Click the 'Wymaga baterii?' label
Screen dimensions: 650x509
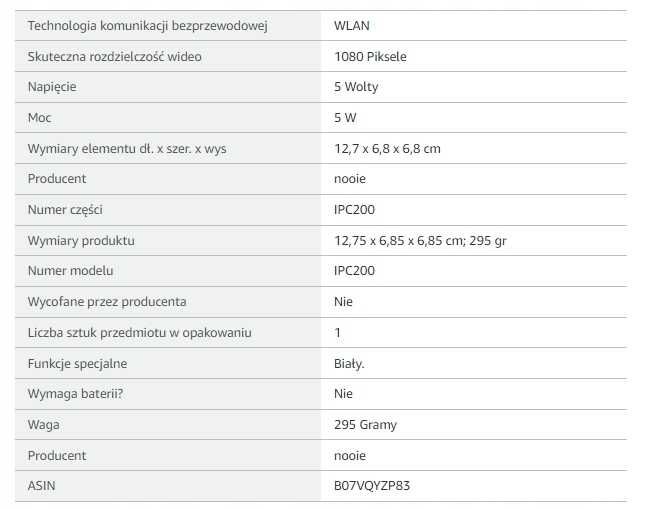click(x=76, y=394)
